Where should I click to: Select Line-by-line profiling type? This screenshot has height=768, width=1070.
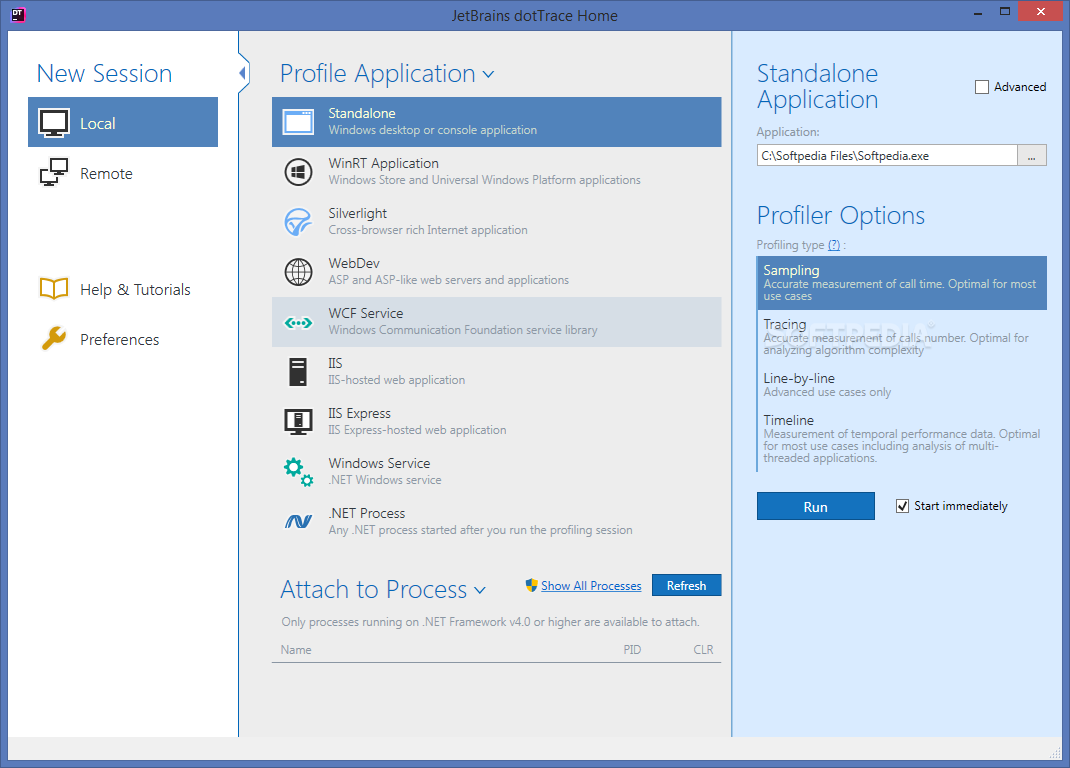(x=901, y=384)
